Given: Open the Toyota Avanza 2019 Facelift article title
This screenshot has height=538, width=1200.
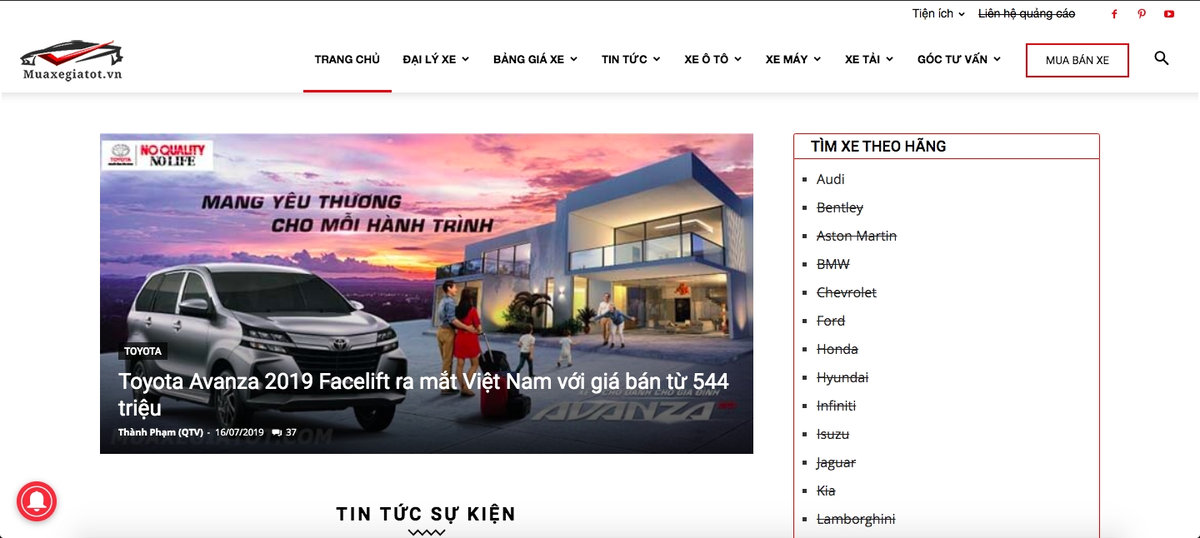Looking at the screenshot, I should pyautogui.click(x=423, y=394).
